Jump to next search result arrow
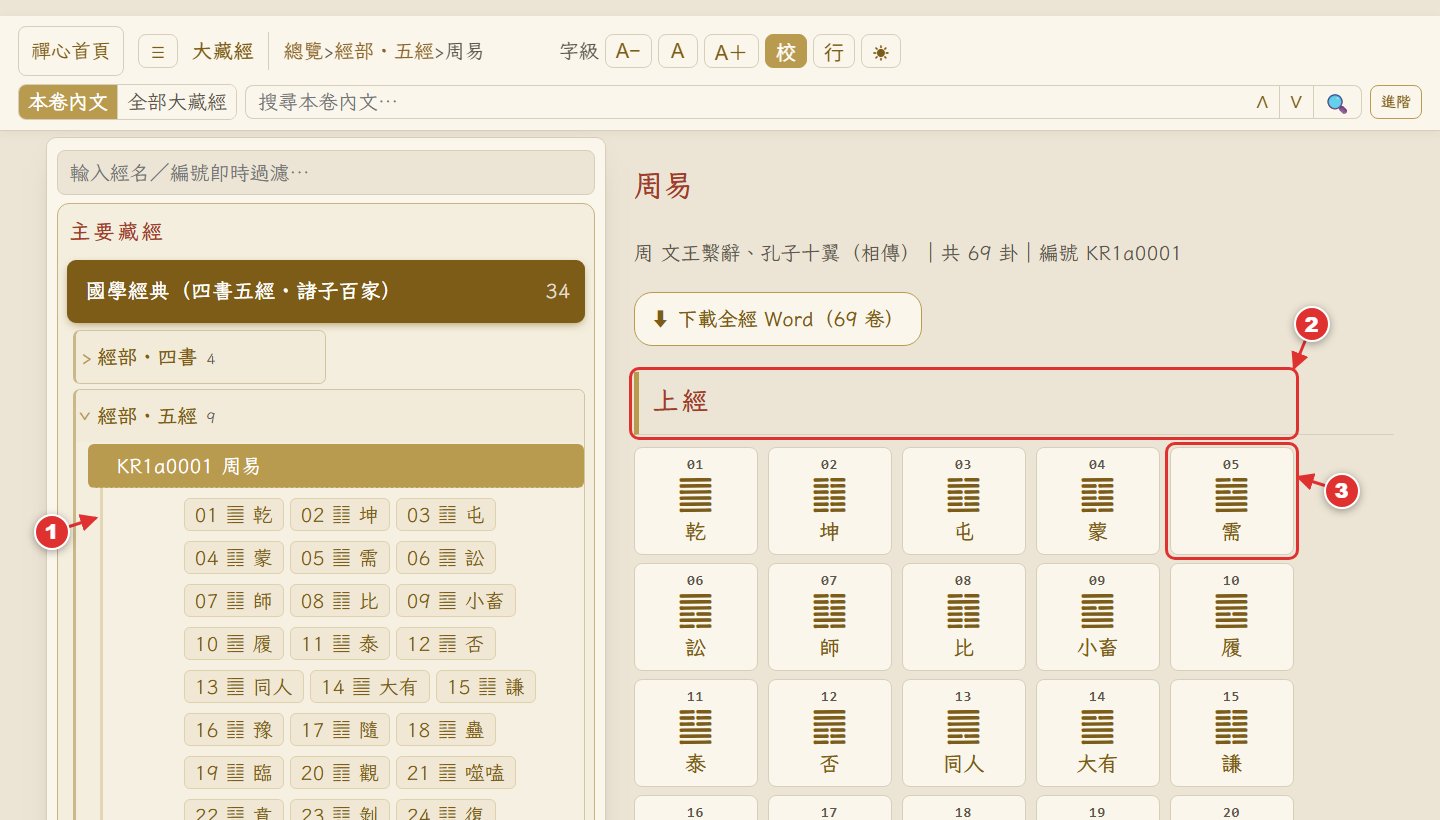 pos(1296,102)
